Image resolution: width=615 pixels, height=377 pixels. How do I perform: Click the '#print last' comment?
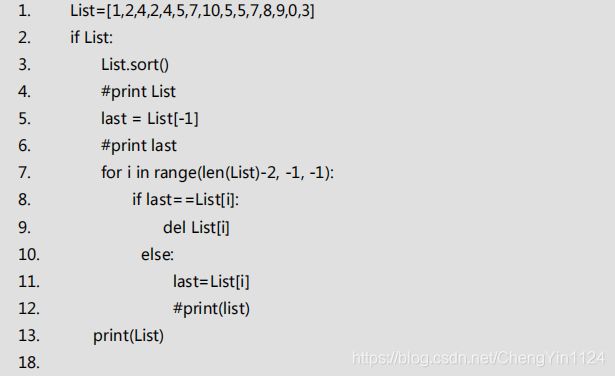[x=139, y=146]
